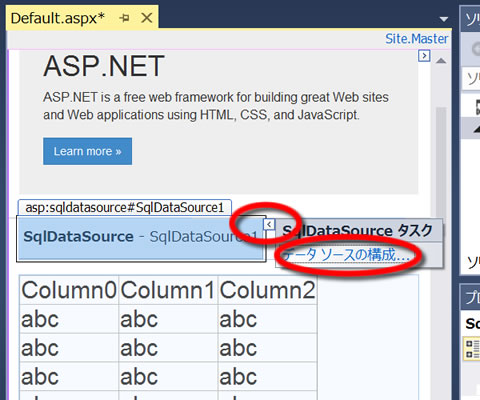Image resolution: width=480 pixels, height=400 pixels.
Task: Click データ ソースの構成... link
Action: coord(346,255)
